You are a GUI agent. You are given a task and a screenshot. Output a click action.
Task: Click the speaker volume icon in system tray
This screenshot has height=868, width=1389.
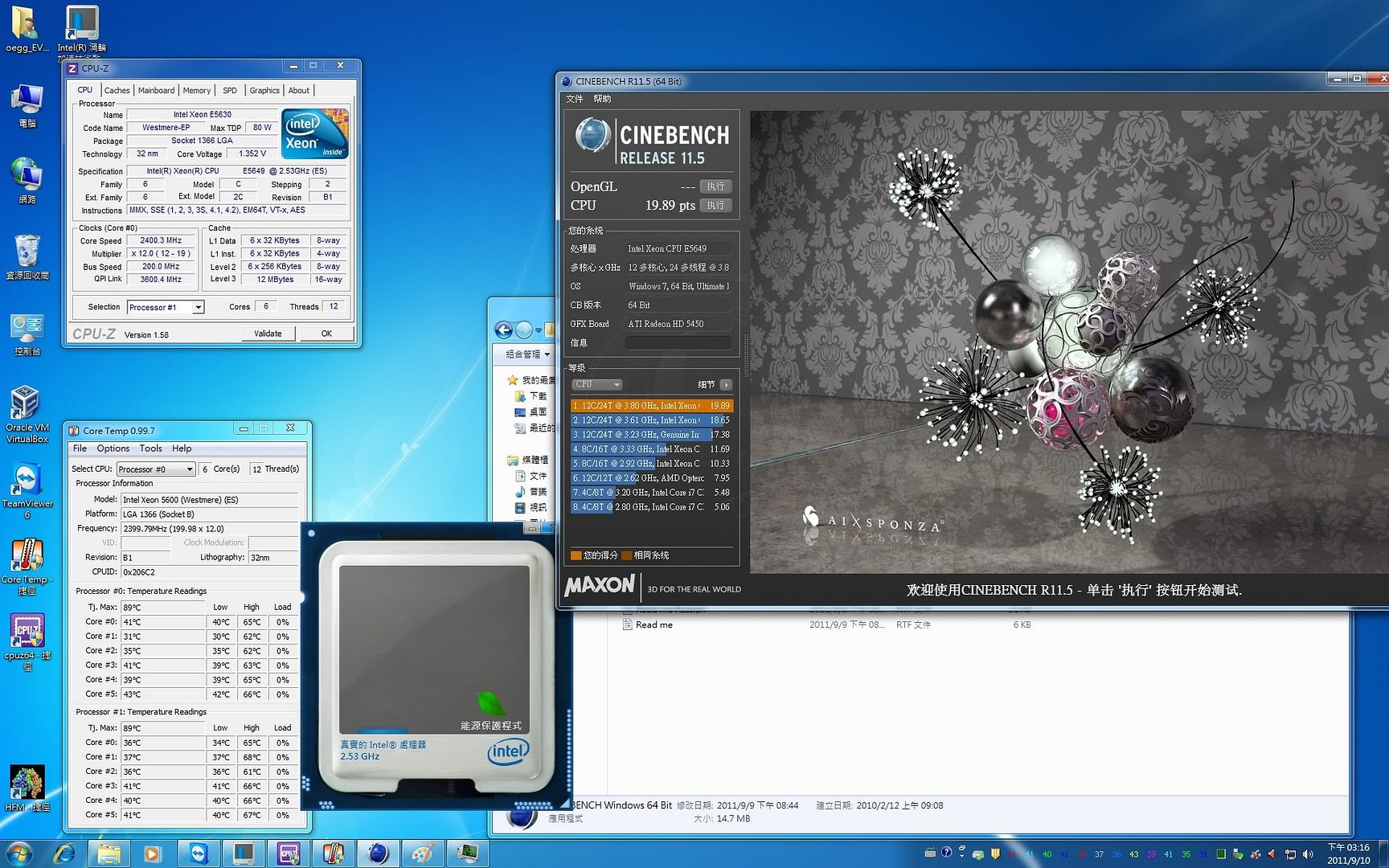coord(1308,854)
